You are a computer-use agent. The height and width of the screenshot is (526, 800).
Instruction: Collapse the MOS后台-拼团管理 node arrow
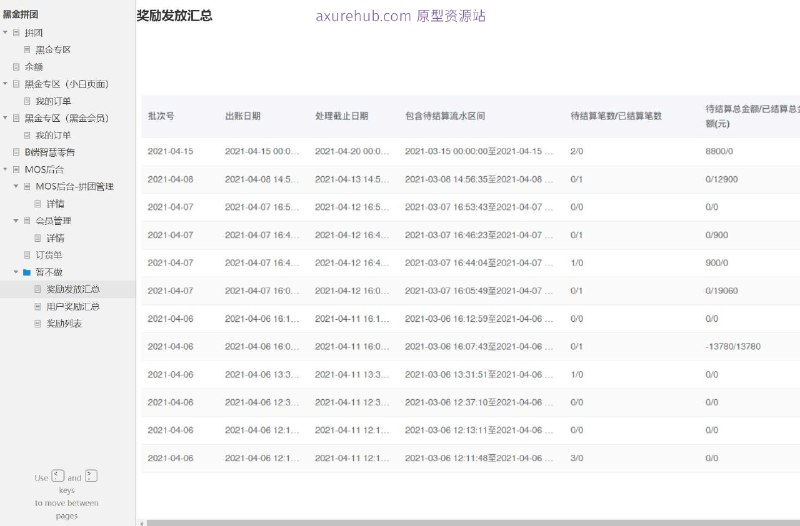[16, 186]
